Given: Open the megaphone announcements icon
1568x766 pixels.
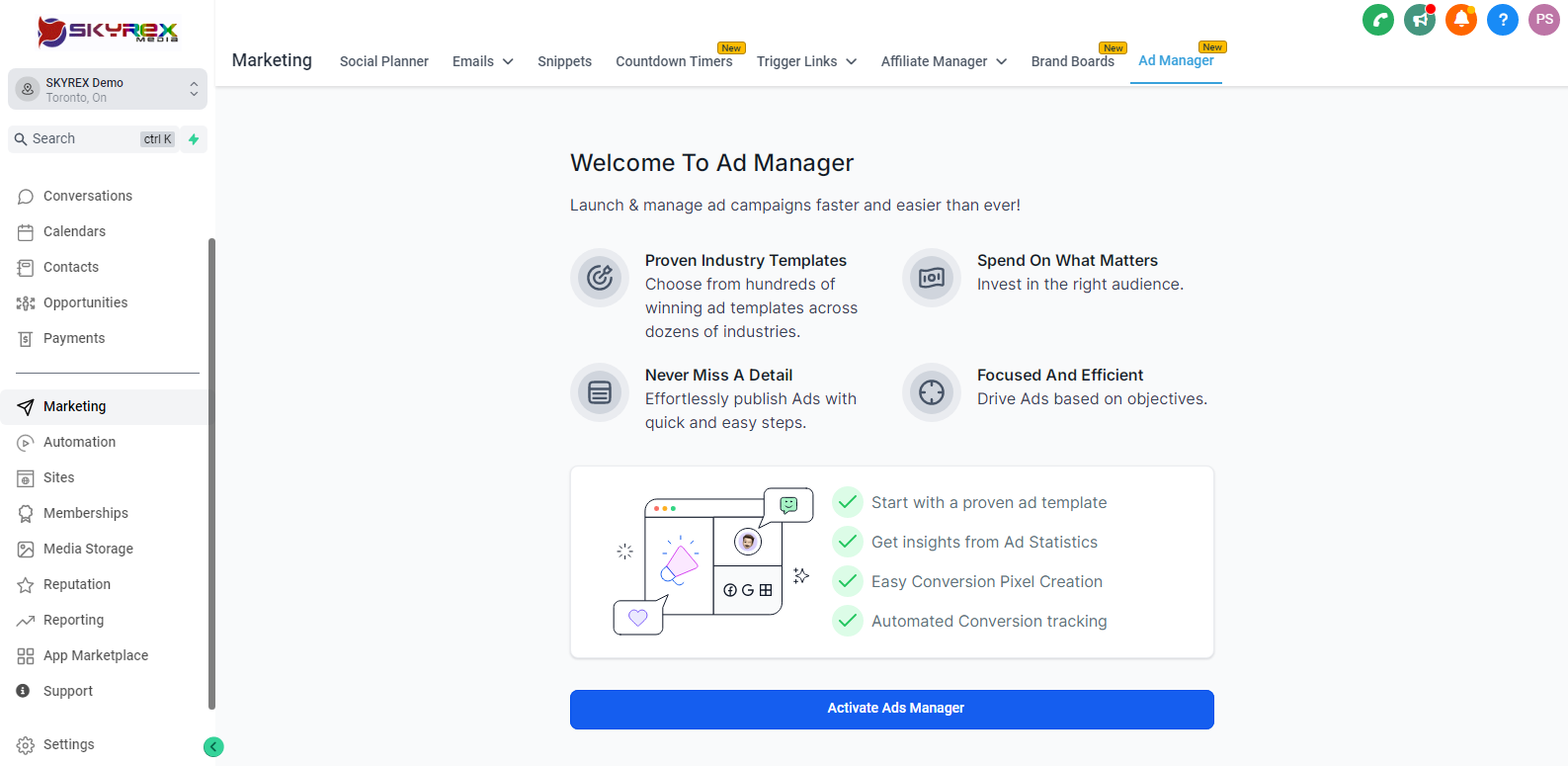Looking at the screenshot, I should tap(1420, 20).
